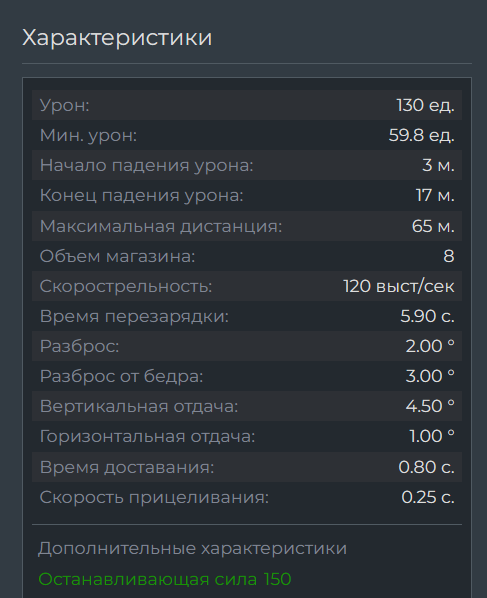The image size is (487, 598).
Task: Click the Вертикальная отдача label
Action: pos(139,406)
